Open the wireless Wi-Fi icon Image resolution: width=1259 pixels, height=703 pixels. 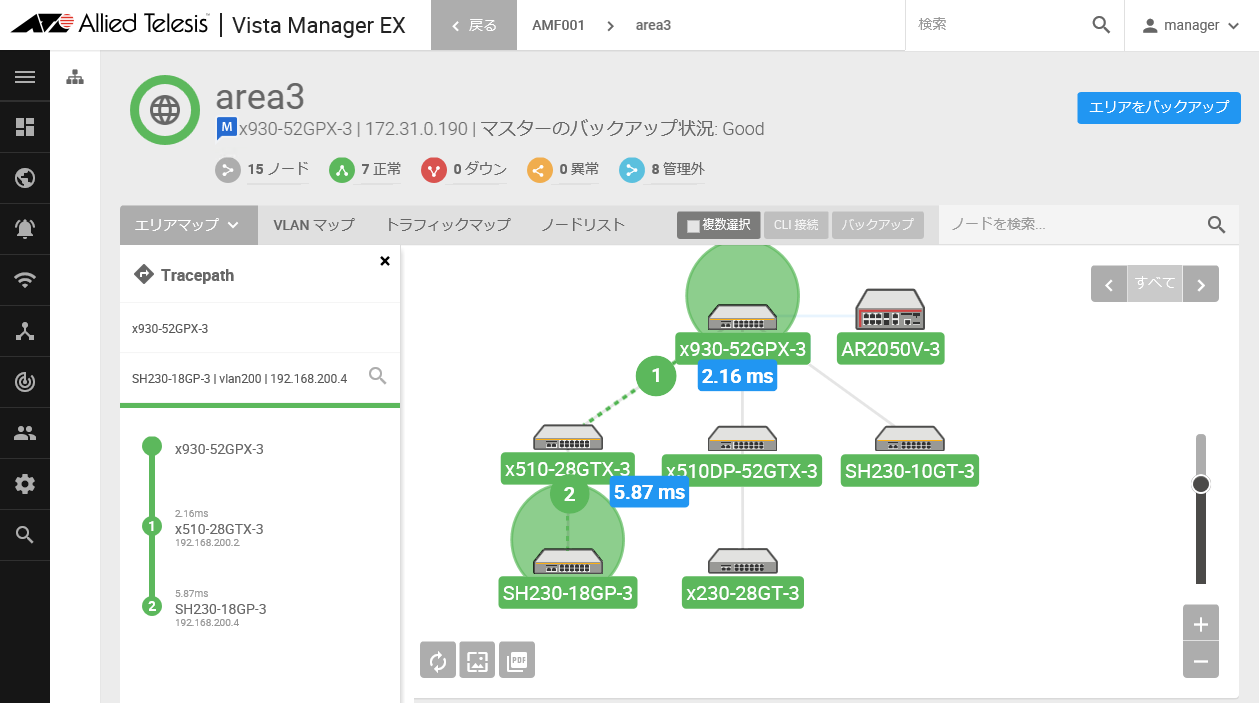coord(25,280)
